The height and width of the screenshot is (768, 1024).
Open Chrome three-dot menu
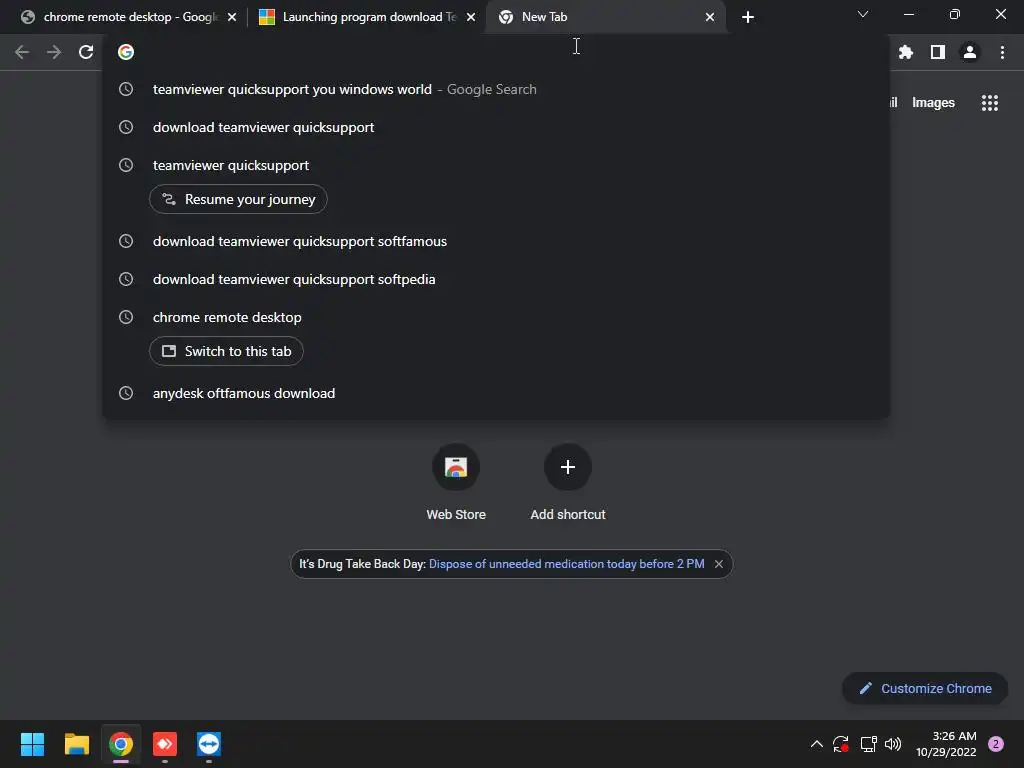click(1002, 52)
